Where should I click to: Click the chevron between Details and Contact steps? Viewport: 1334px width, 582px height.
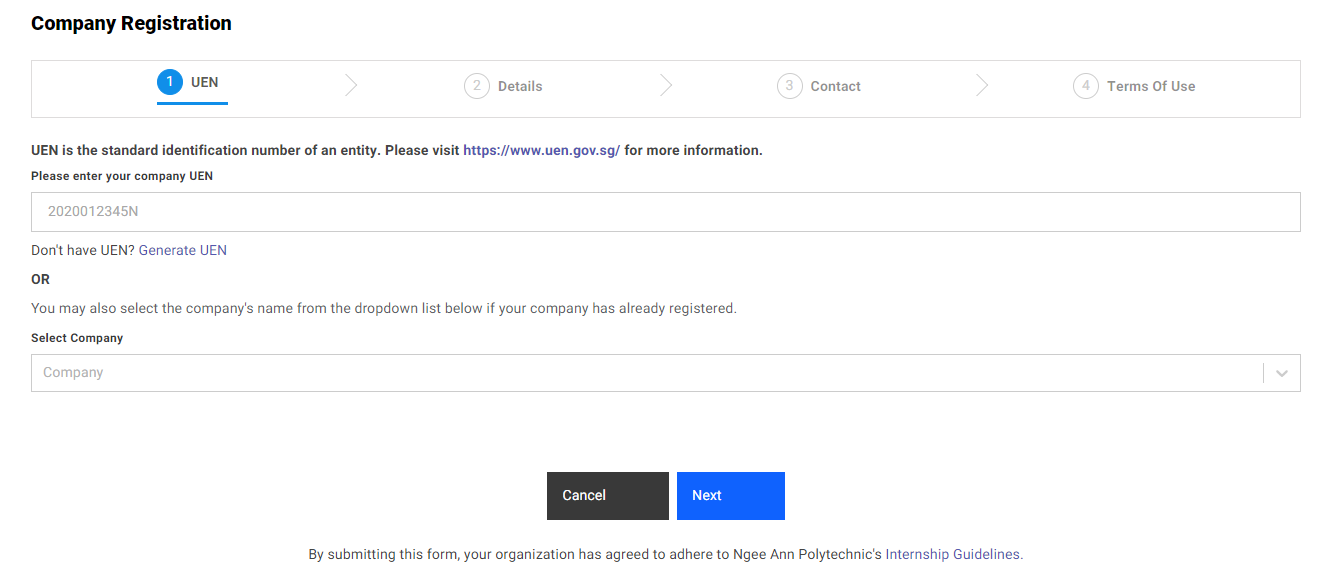666,86
